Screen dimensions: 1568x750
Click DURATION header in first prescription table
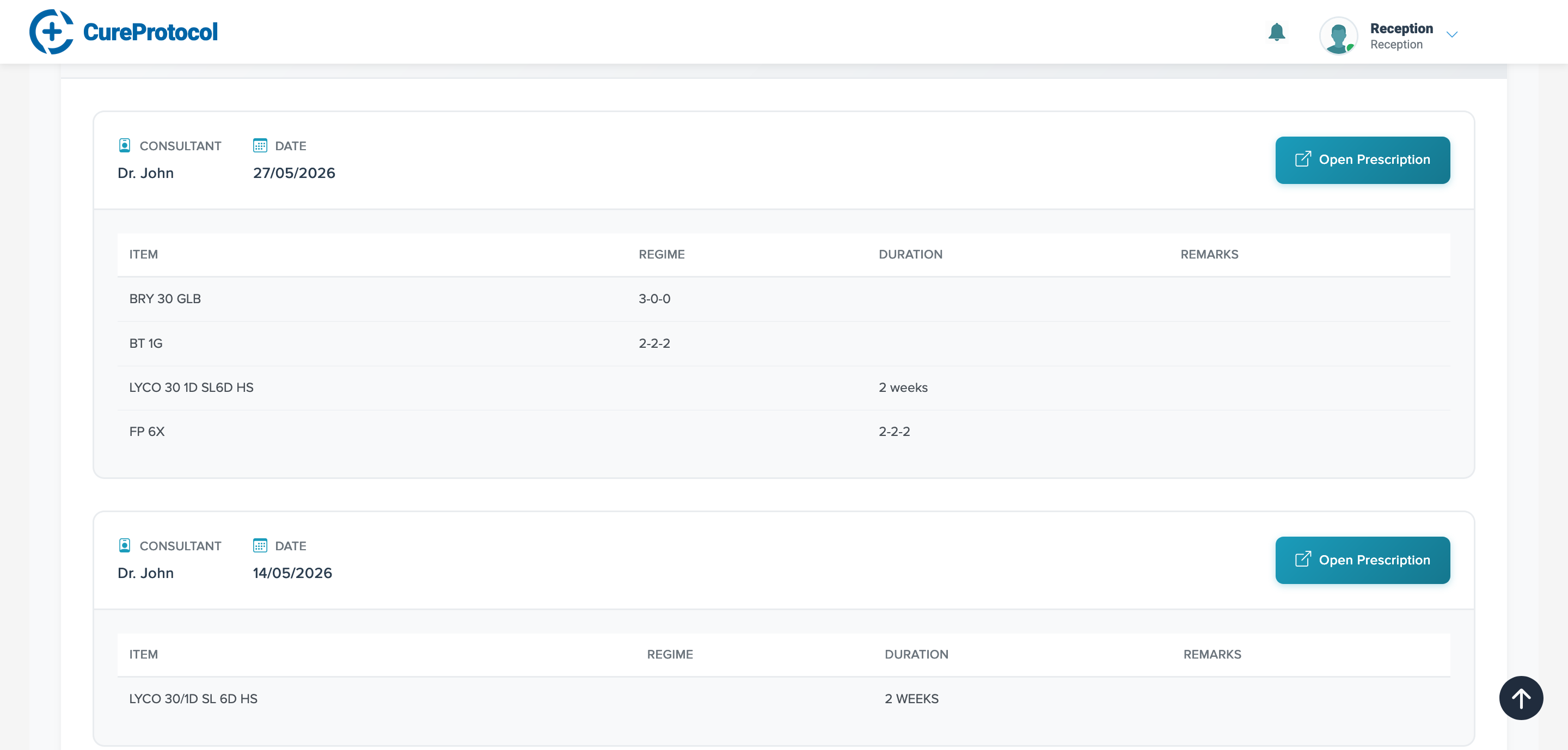tap(910, 254)
